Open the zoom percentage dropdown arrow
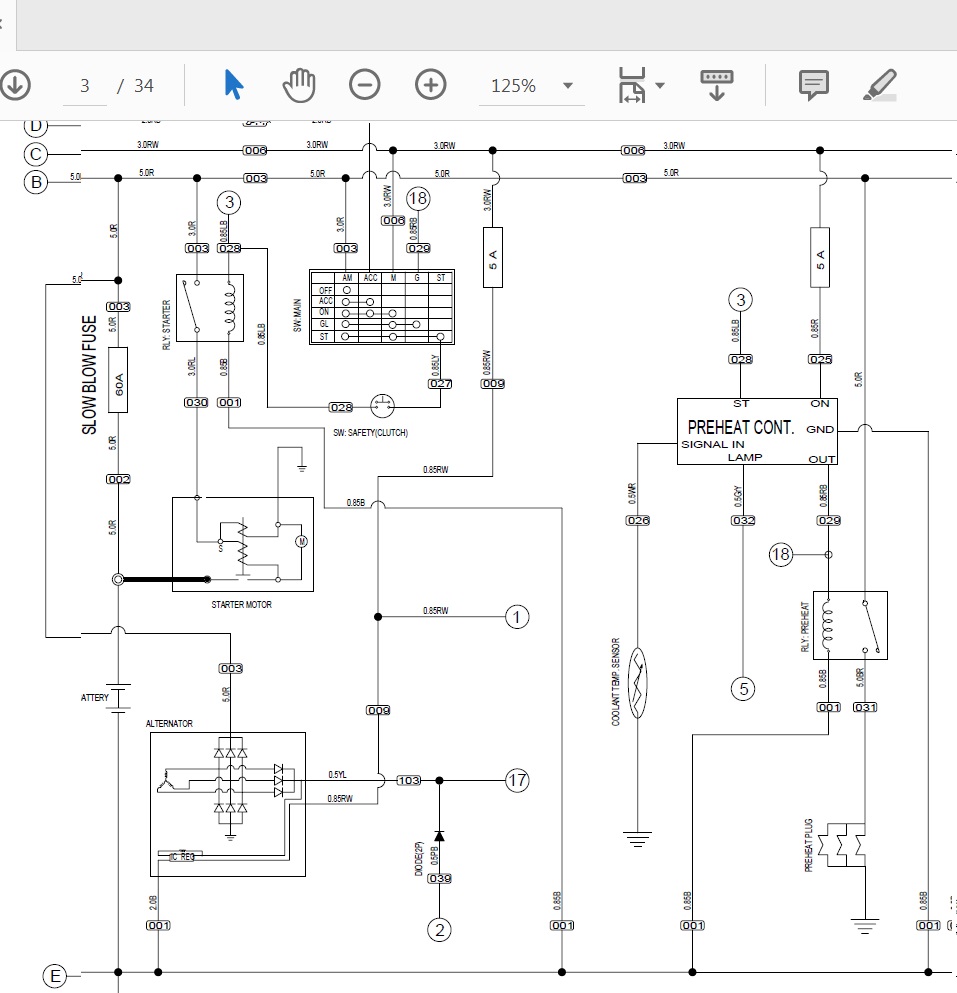 pos(568,86)
